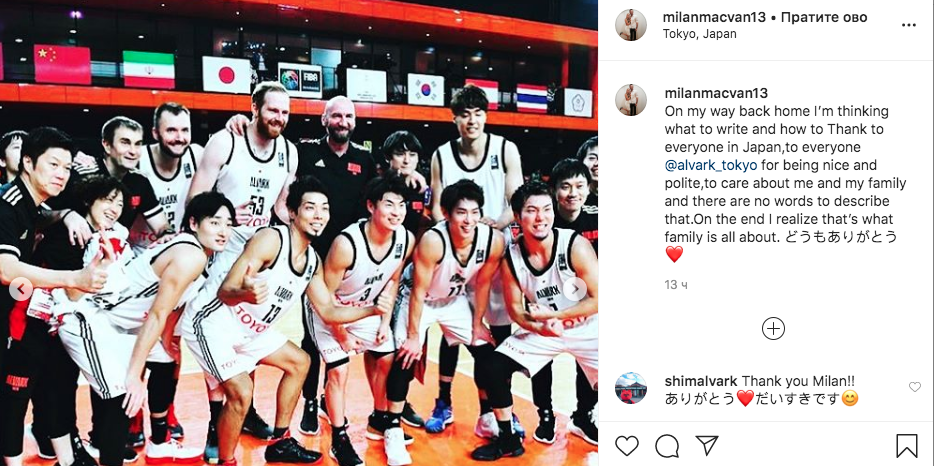The image size is (934, 466).
Task: Open shimalvark's profile picture
Action: tap(631, 389)
